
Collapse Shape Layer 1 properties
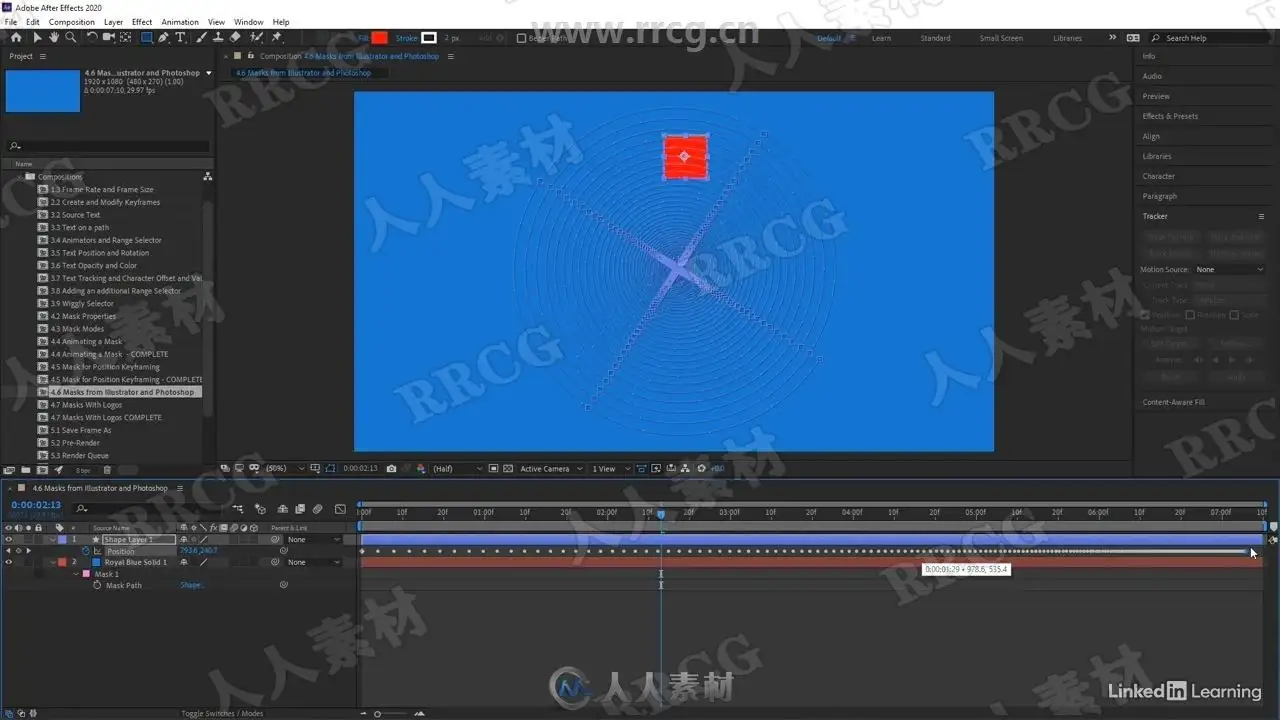53,540
